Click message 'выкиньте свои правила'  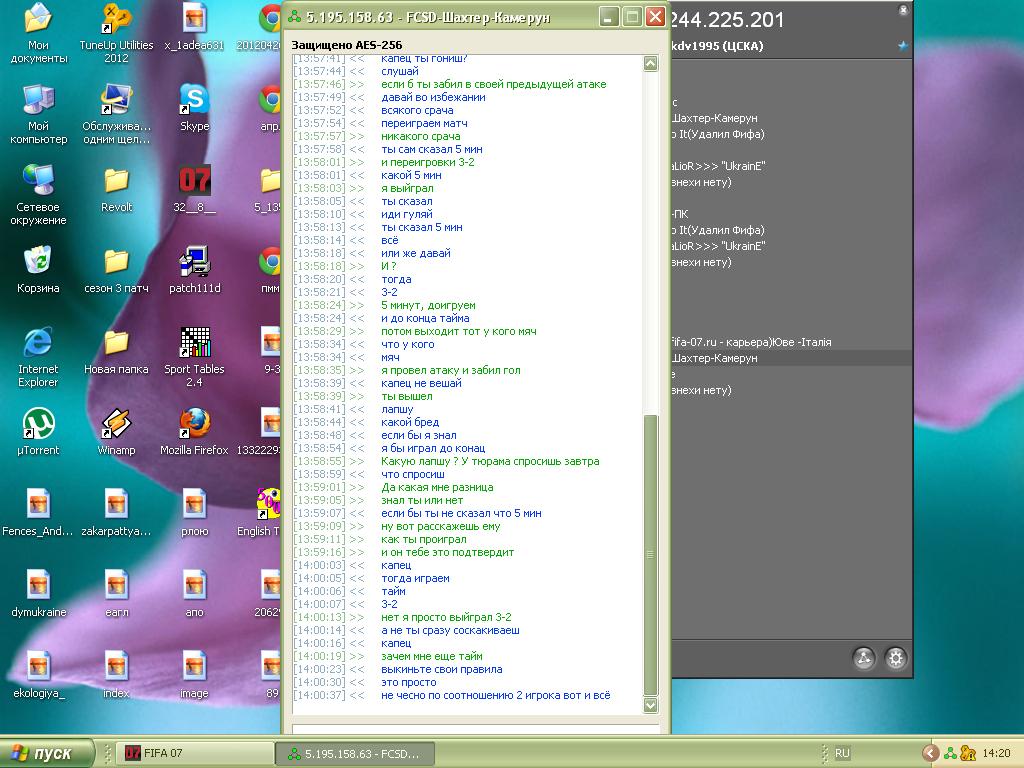click(x=441, y=669)
